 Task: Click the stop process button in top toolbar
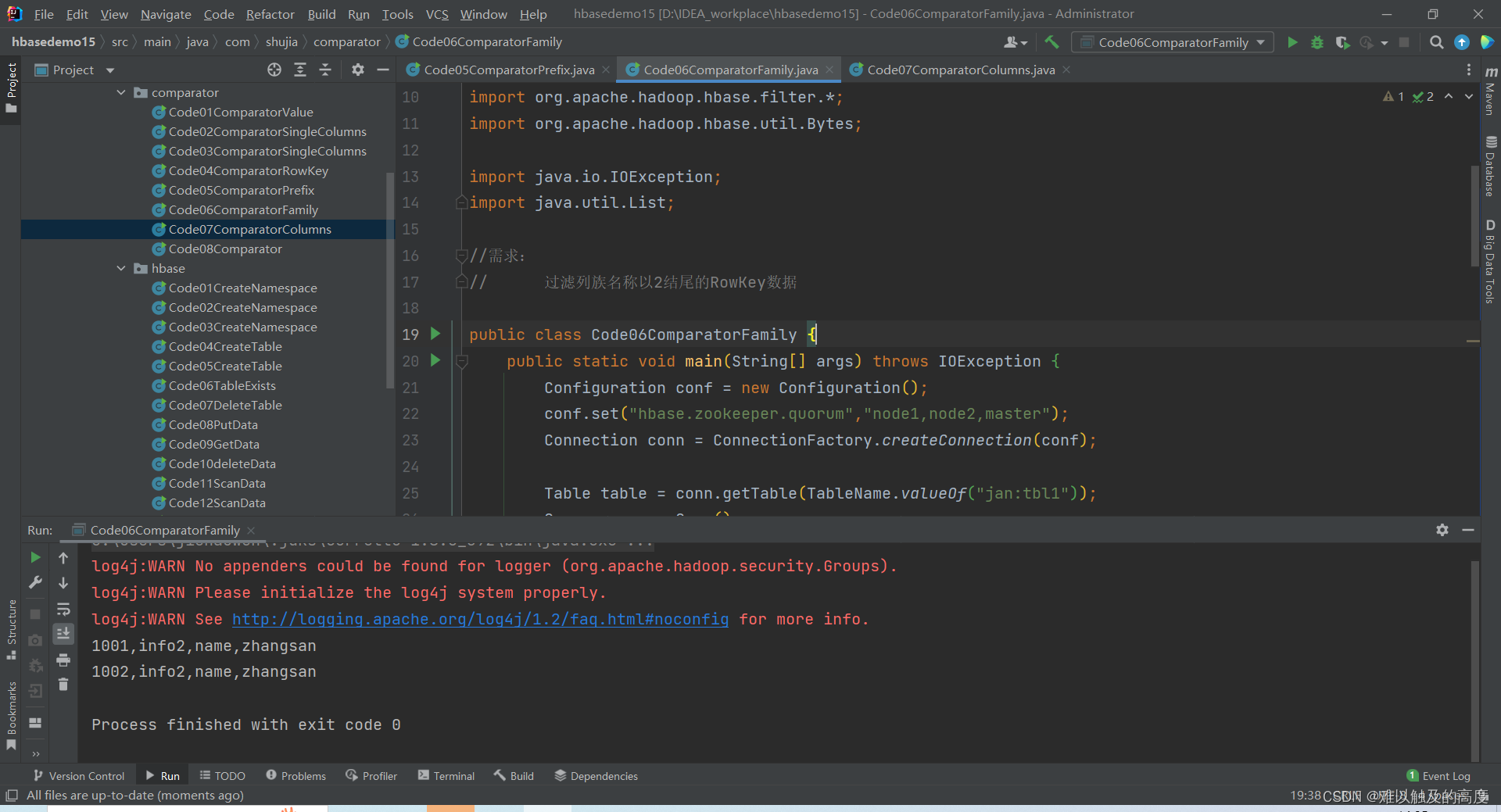1404,42
